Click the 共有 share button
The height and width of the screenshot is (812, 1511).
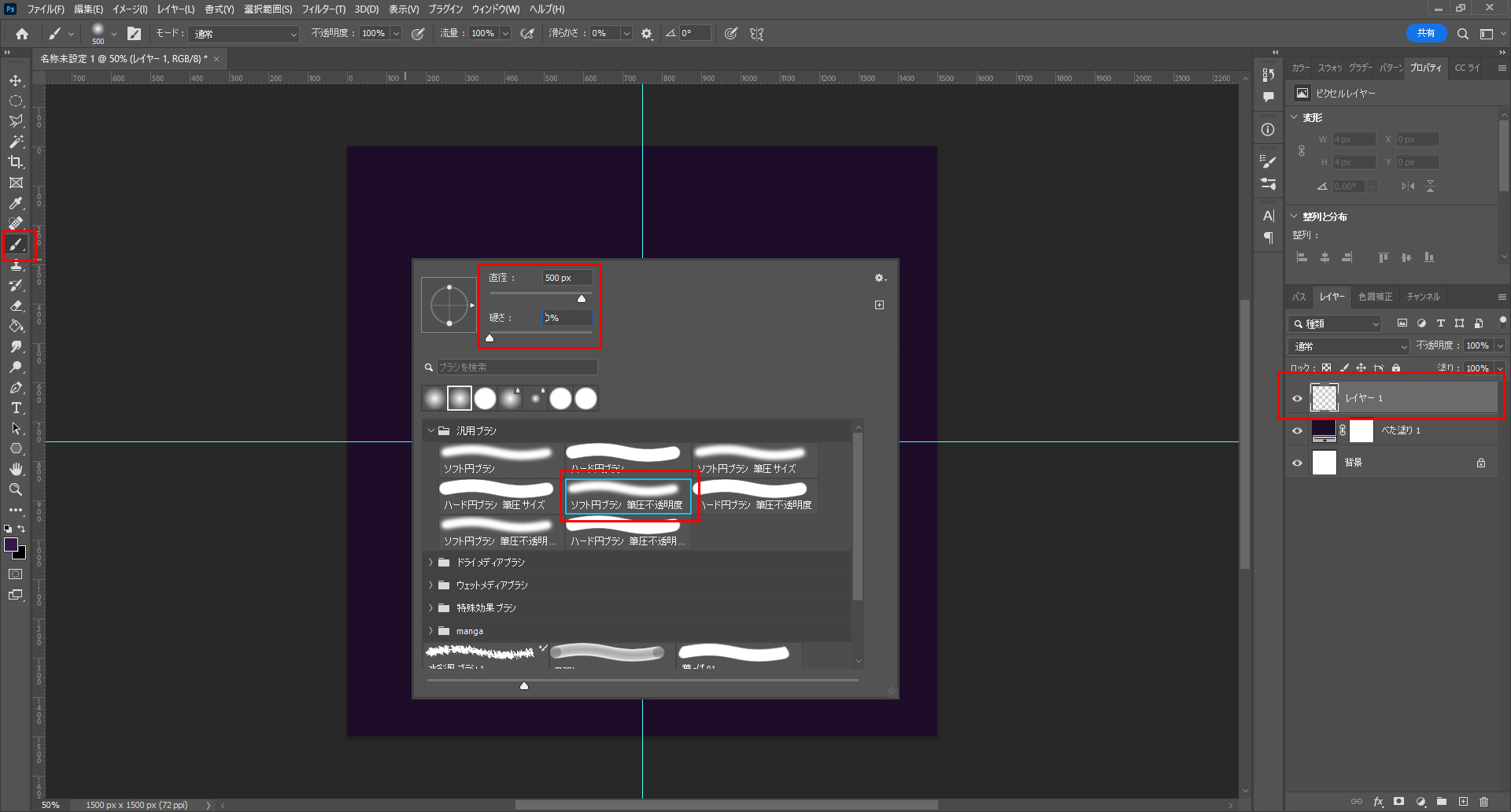(1425, 33)
